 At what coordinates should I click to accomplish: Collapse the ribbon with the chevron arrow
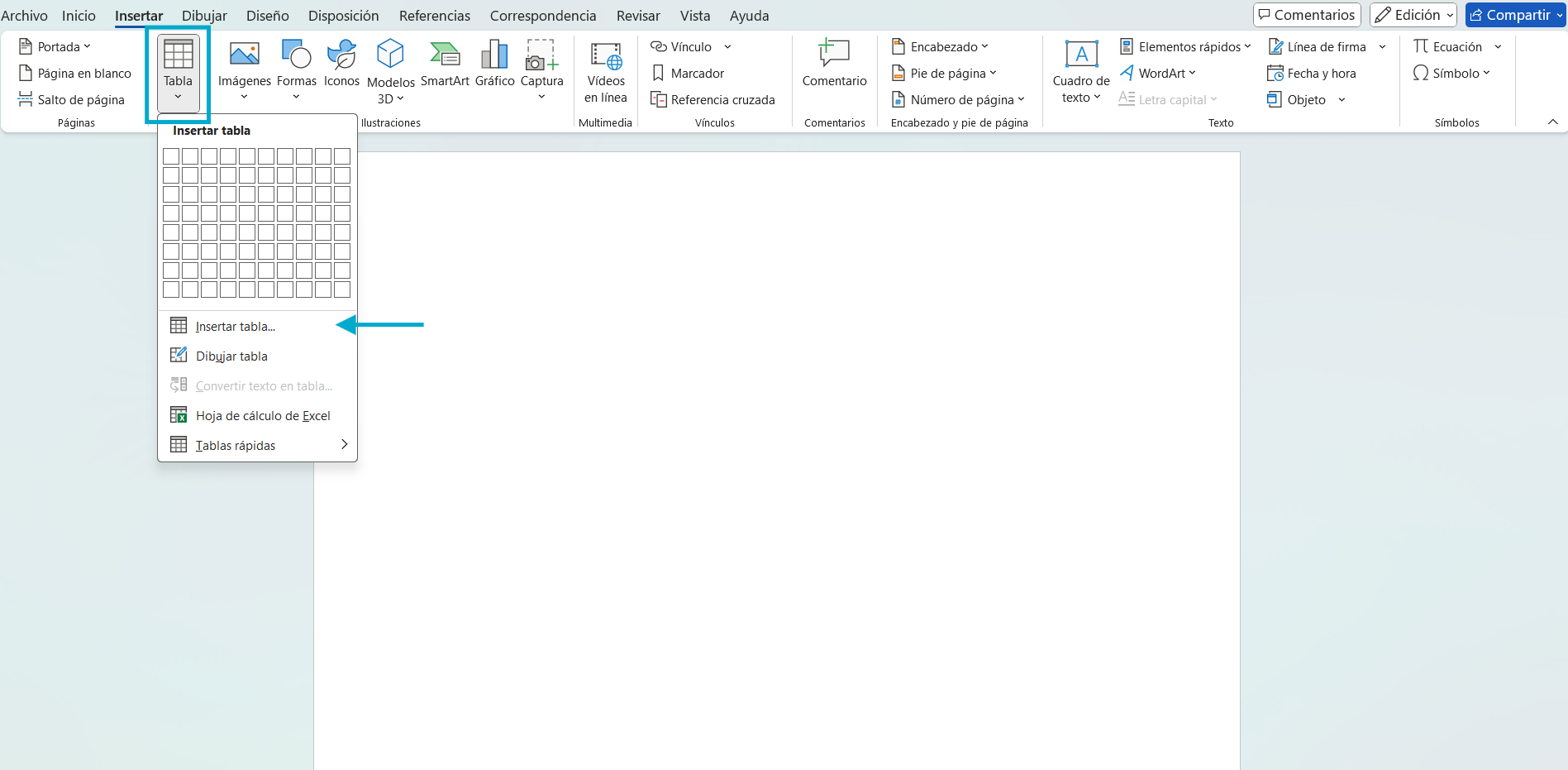pyautogui.click(x=1552, y=122)
